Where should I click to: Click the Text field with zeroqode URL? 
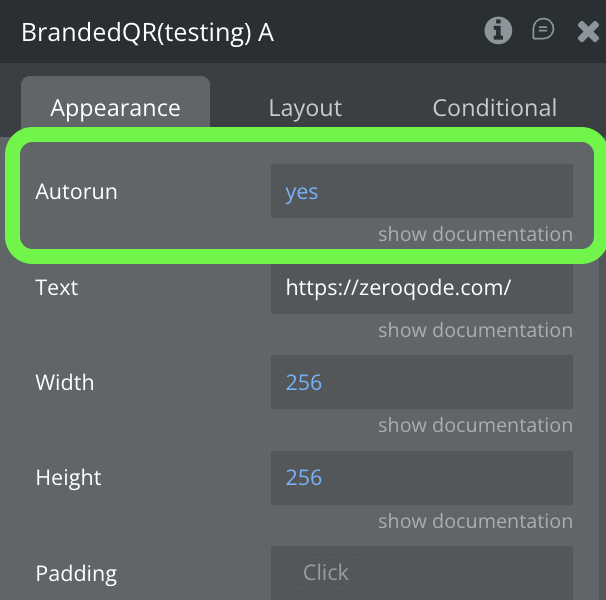point(421,288)
